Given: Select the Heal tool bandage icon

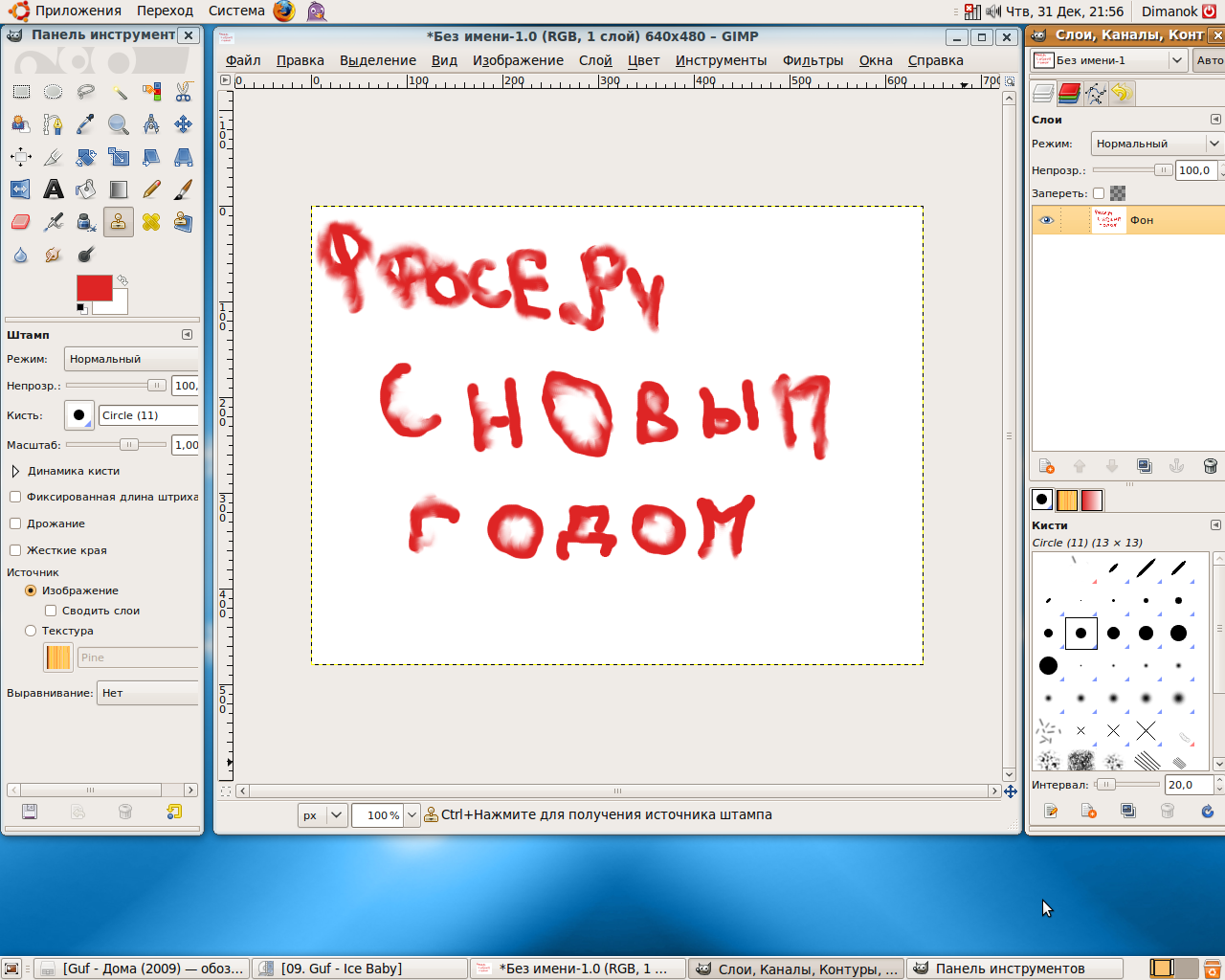Looking at the screenshot, I should (151, 222).
